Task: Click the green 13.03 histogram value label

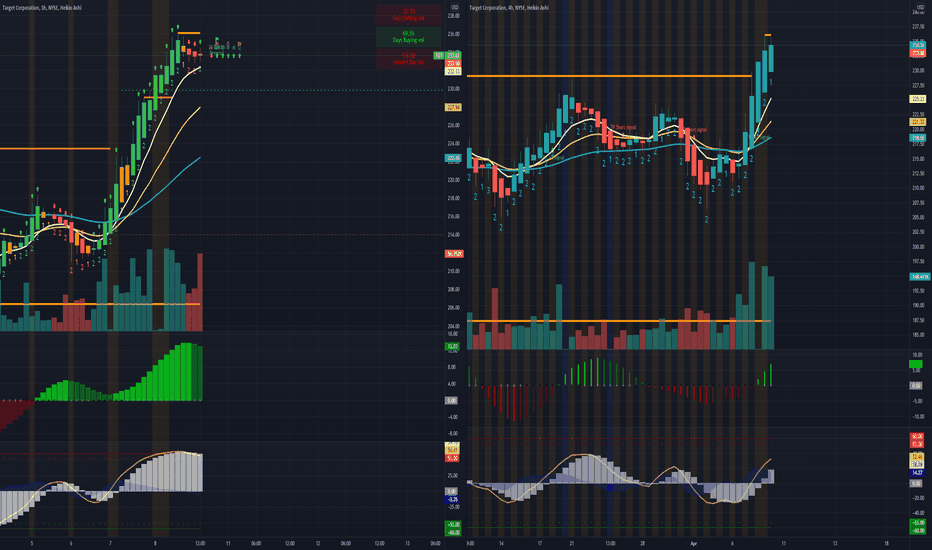Action: 453,347
